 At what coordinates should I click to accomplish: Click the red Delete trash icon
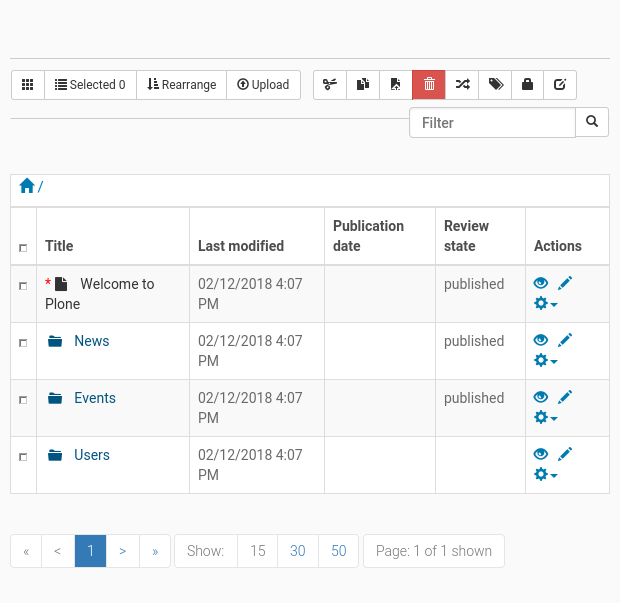tap(429, 85)
